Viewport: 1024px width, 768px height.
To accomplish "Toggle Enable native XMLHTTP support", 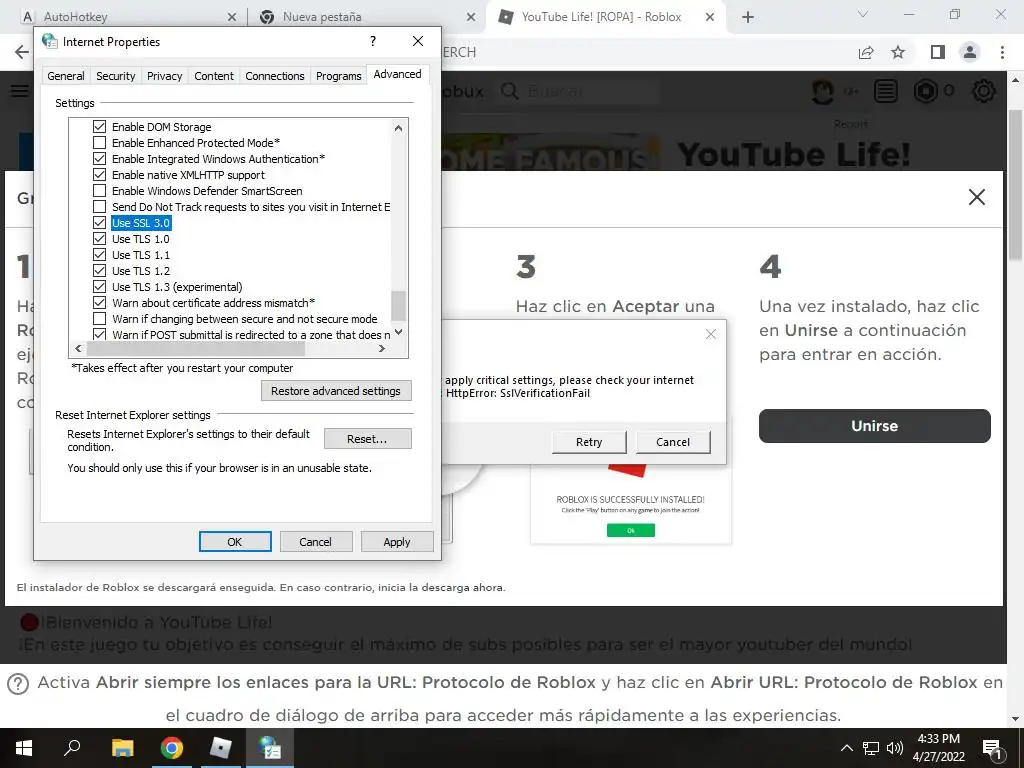I will tap(99, 174).
